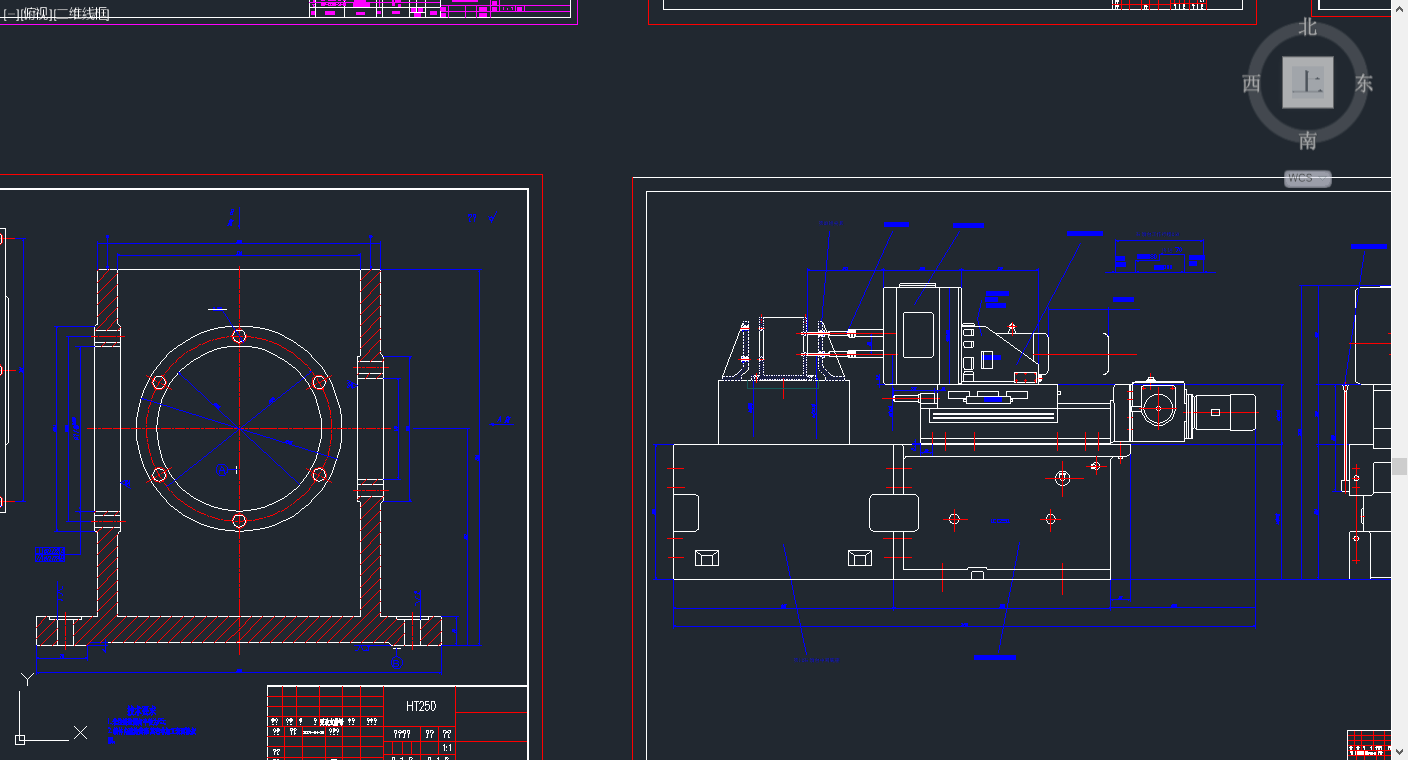The image size is (1408, 760).
Task: Rotate view to 西 on ViewCube compass
Action: [1252, 84]
